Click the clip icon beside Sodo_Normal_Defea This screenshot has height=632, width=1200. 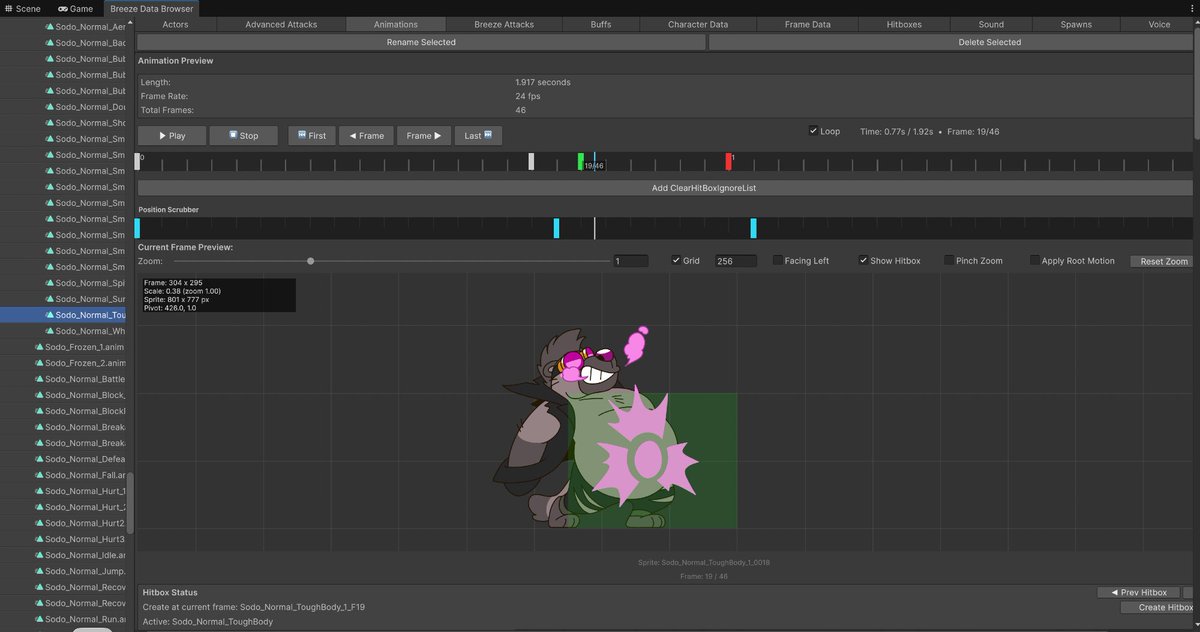[x=39, y=458]
